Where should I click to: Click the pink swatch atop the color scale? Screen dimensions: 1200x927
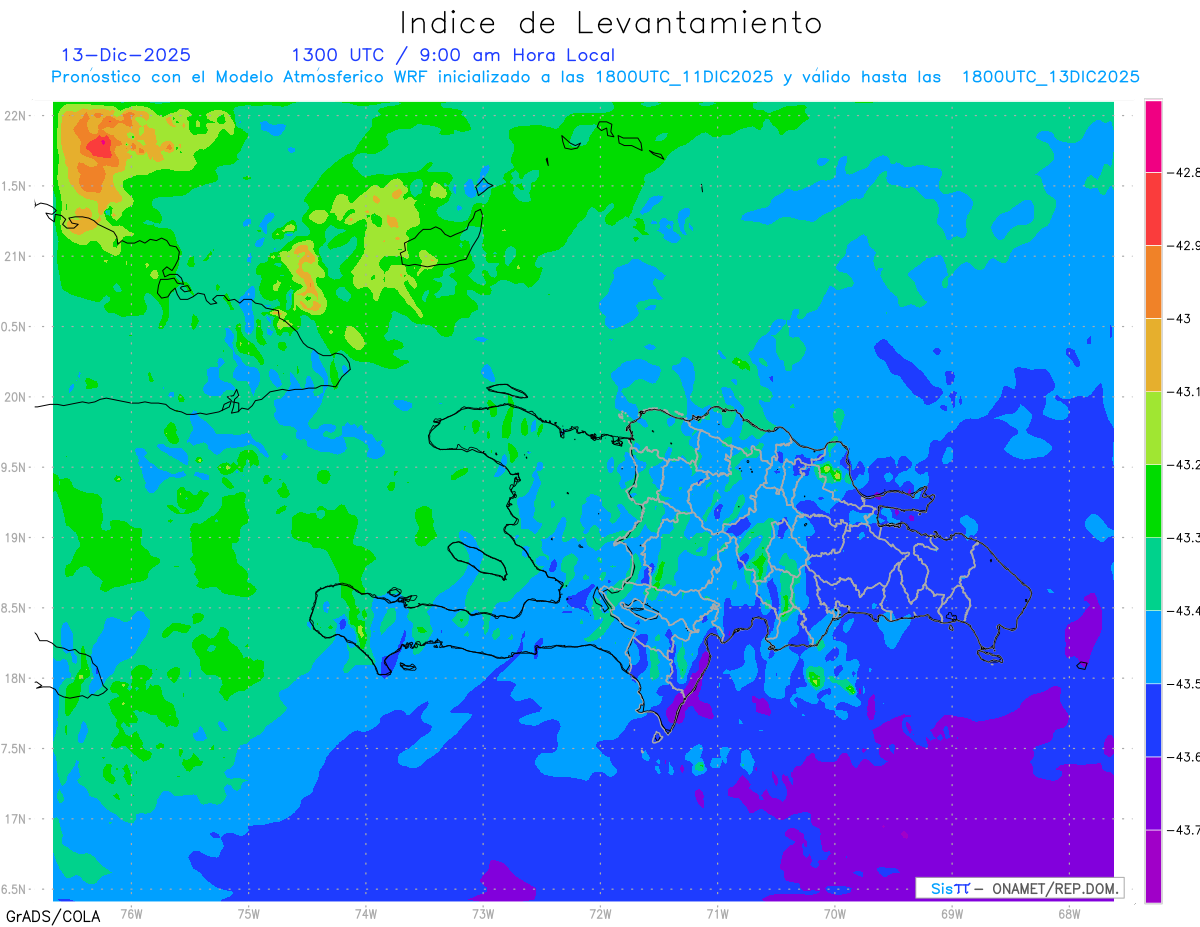(1153, 136)
